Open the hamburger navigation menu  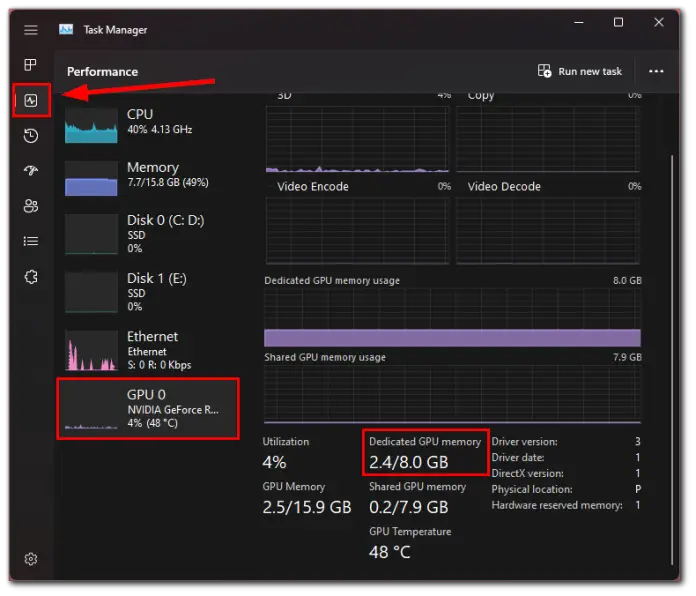click(31, 30)
